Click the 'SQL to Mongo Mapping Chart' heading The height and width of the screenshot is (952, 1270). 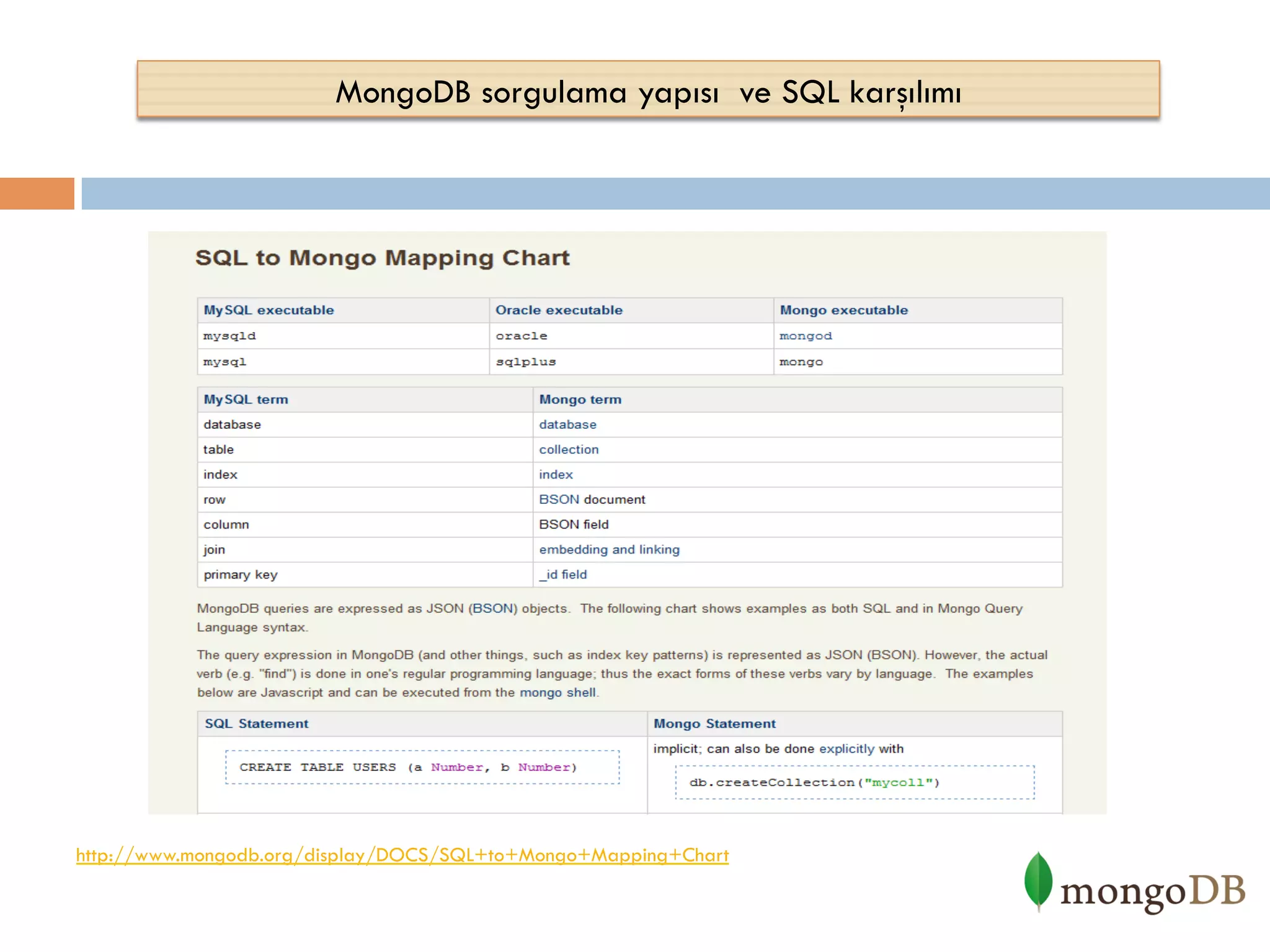383,258
